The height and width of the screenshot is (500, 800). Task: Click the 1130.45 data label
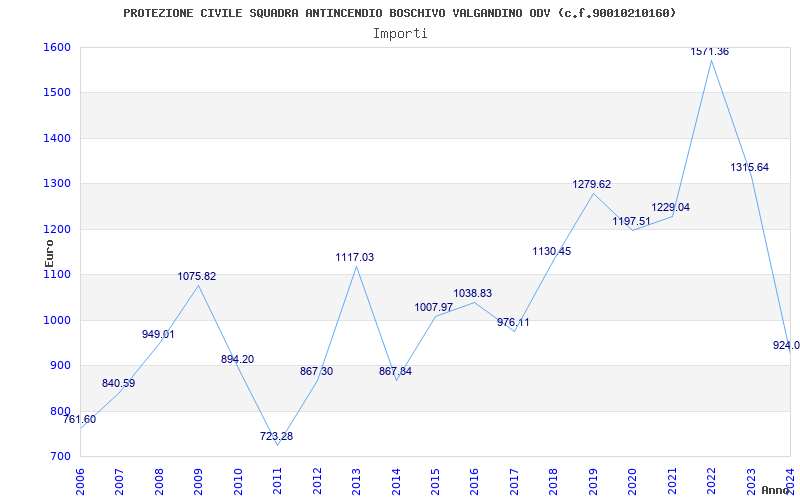point(552,251)
